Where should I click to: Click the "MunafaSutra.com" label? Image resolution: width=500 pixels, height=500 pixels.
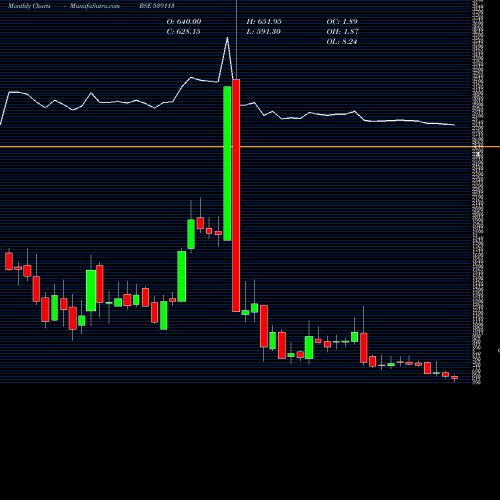click(x=95, y=6)
